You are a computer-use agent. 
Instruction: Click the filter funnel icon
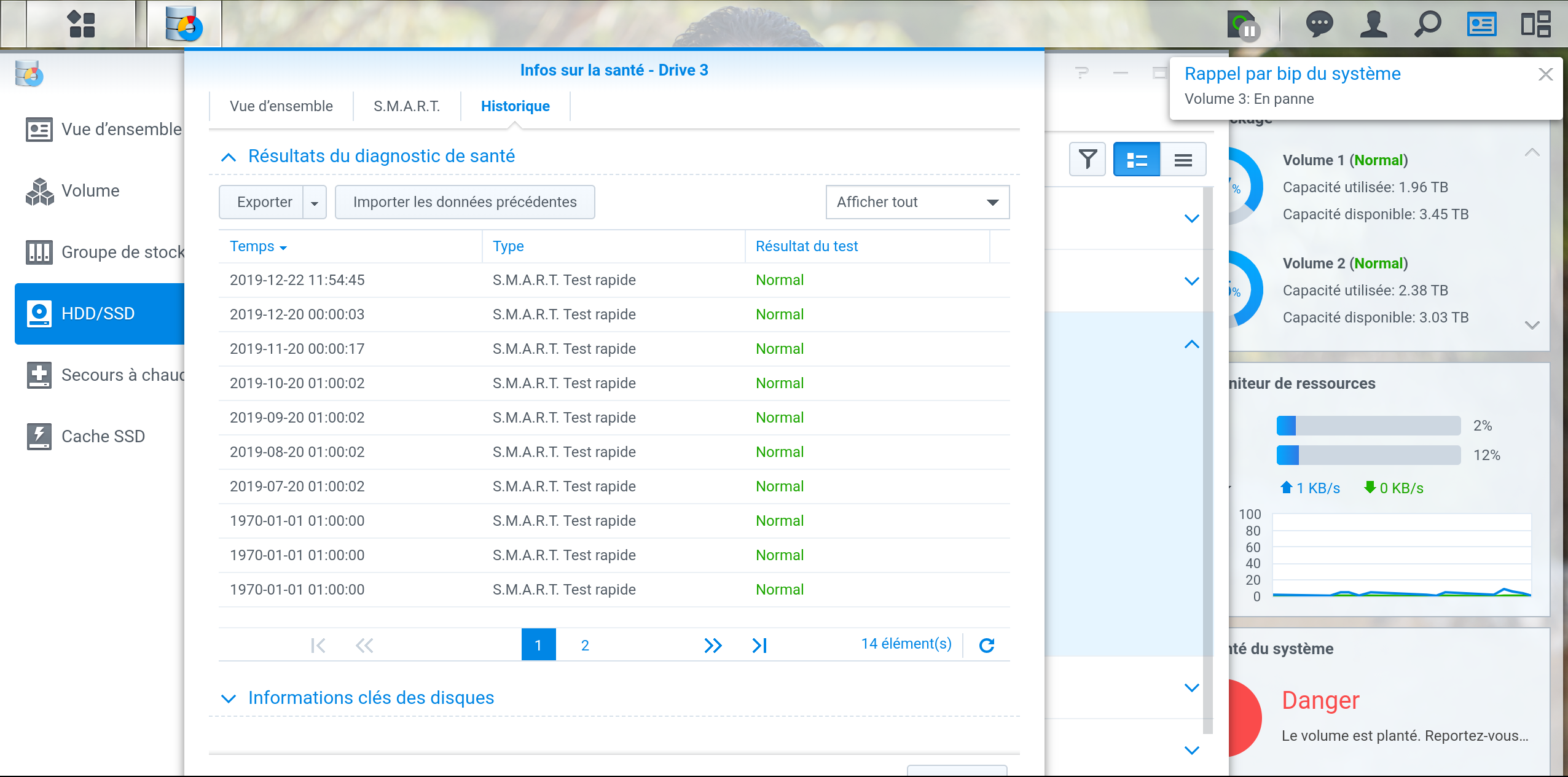(x=1088, y=160)
